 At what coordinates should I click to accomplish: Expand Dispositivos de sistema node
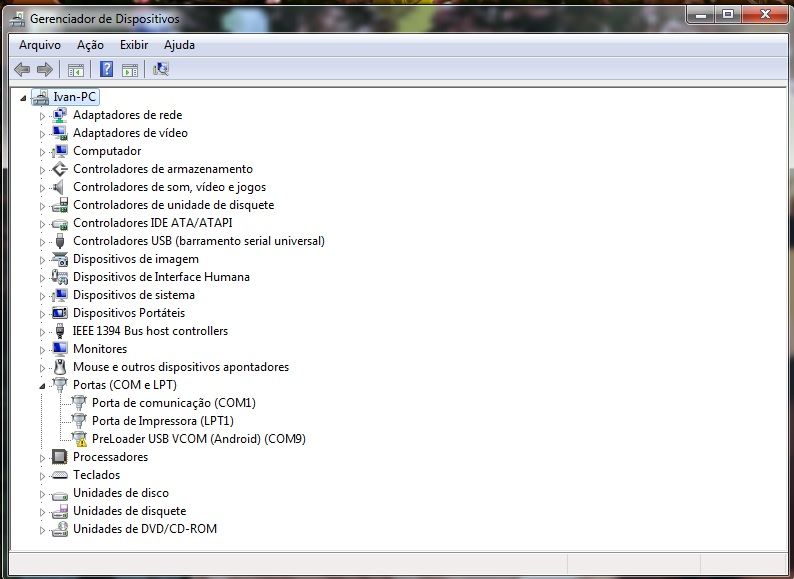[42, 296]
